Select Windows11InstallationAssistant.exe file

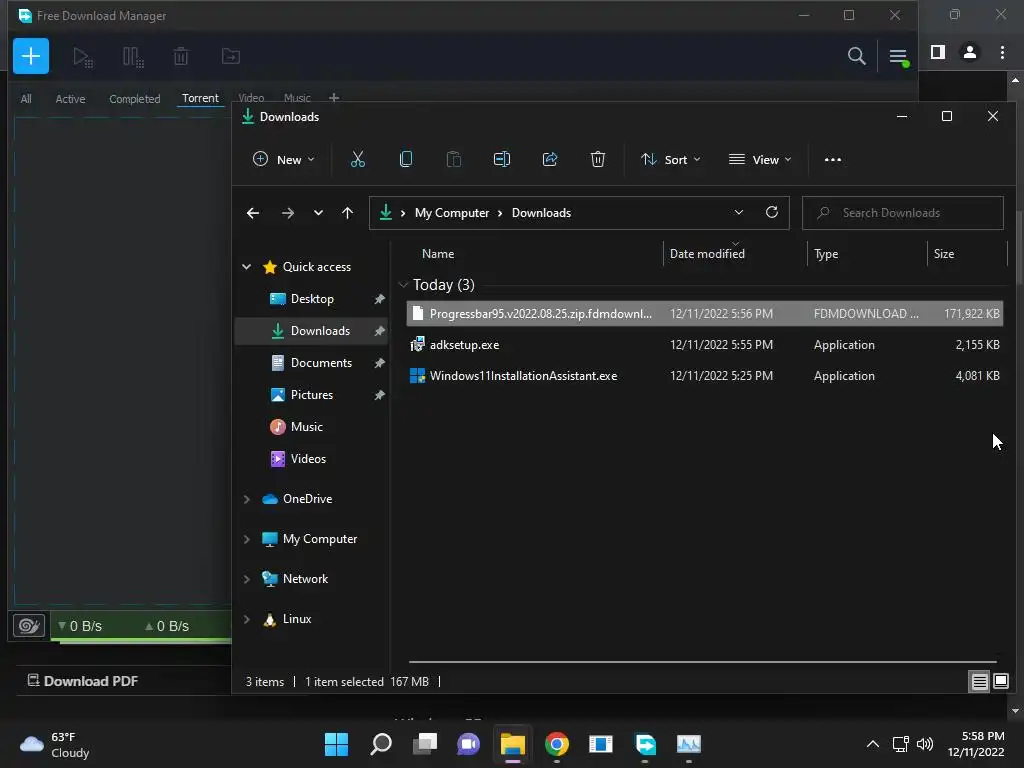705,376
